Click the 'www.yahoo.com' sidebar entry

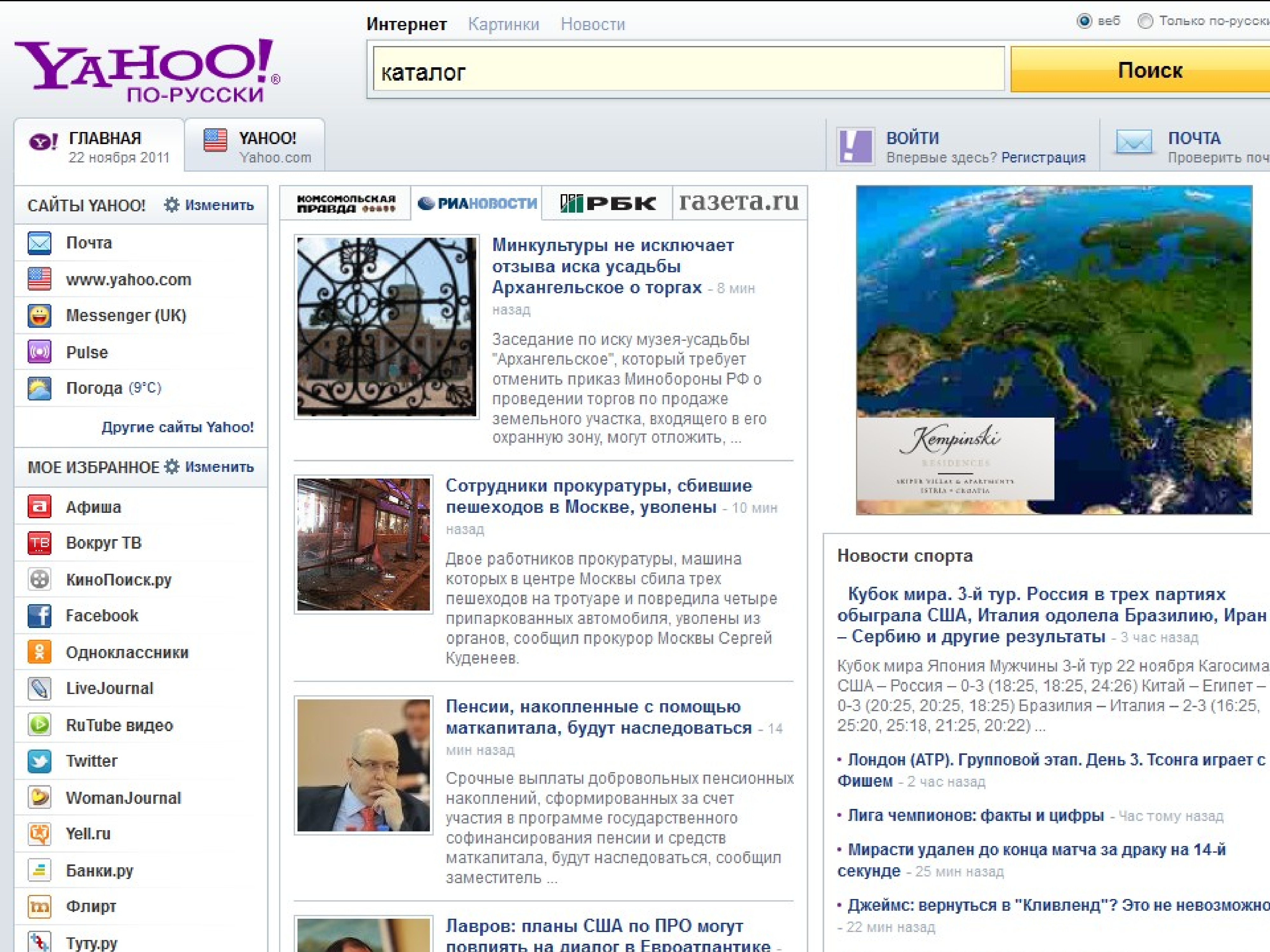(x=141, y=280)
